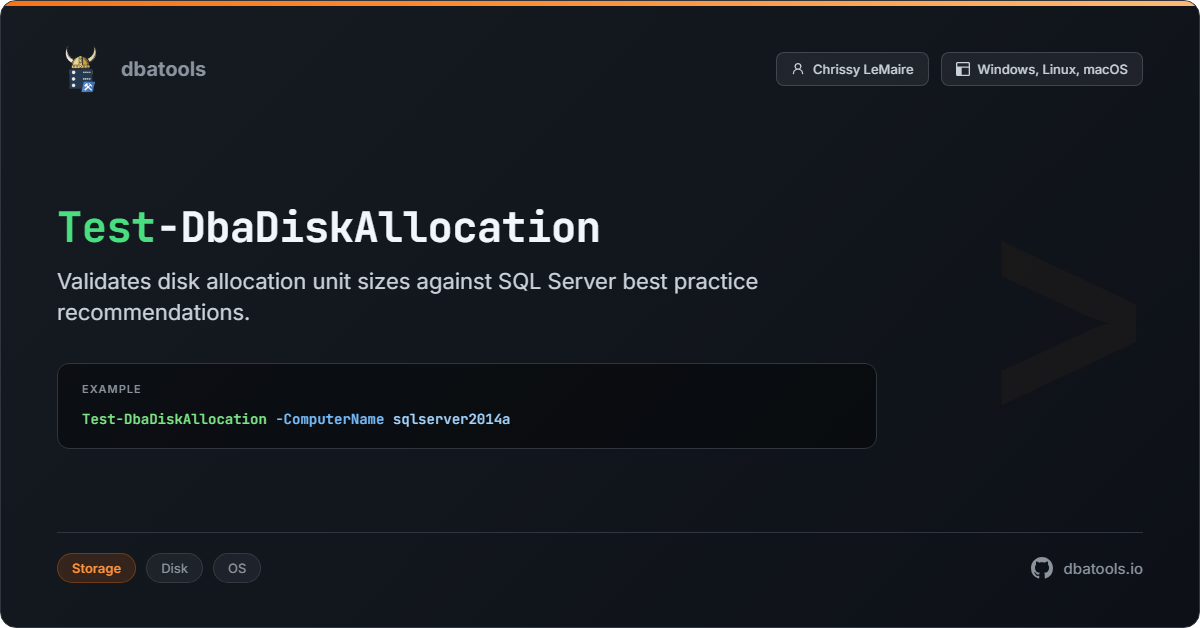Visit the dbatools.io link
Image resolution: width=1200 pixels, height=628 pixels.
[x=1102, y=568]
